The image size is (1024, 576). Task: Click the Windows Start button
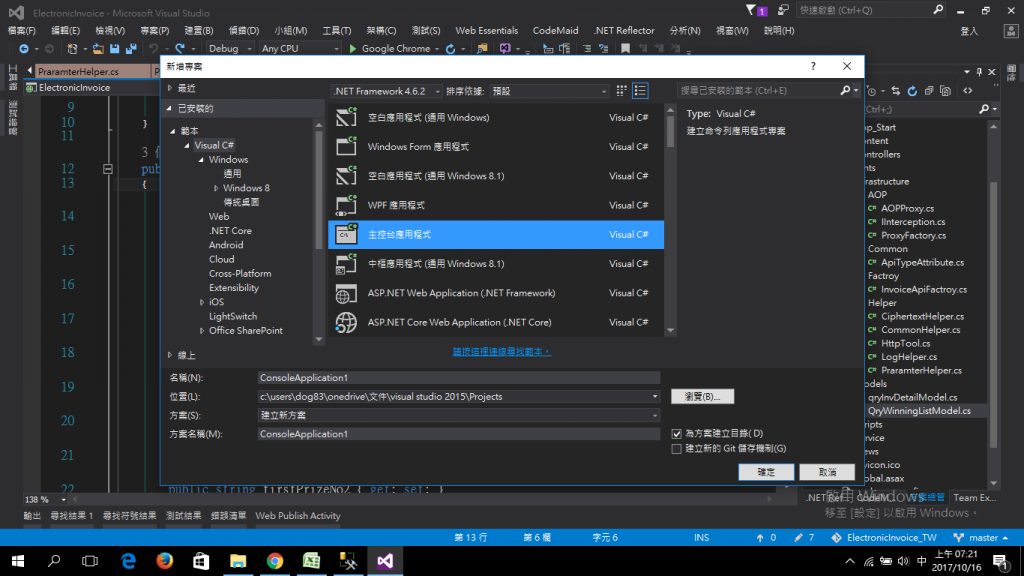coord(18,561)
